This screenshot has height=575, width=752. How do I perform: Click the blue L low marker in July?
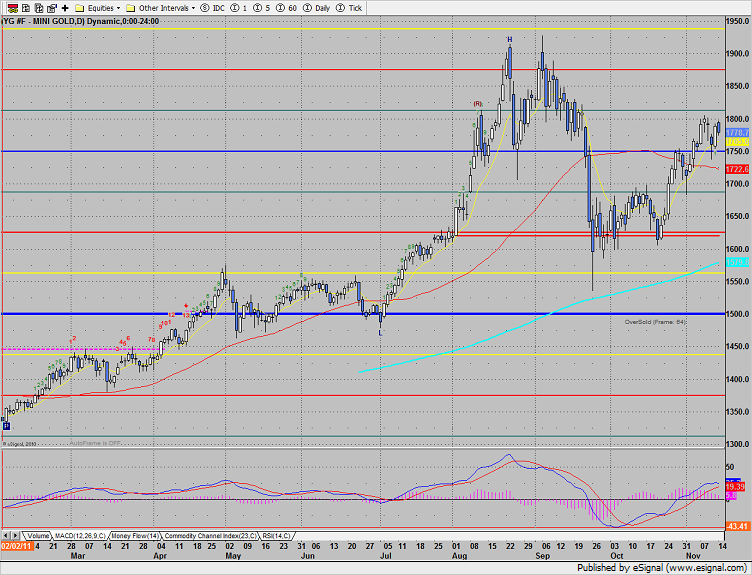381,332
